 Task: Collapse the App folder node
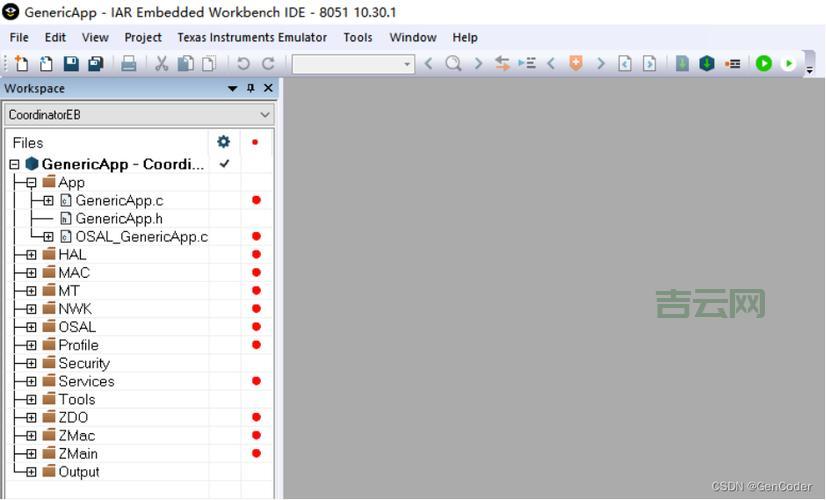pyautogui.click(x=31, y=183)
